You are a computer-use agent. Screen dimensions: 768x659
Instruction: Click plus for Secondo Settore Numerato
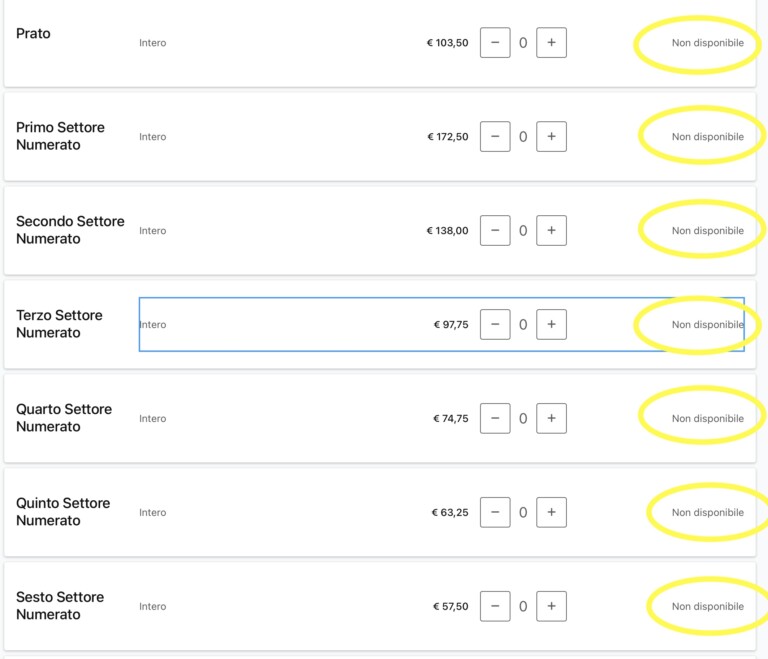coord(551,230)
